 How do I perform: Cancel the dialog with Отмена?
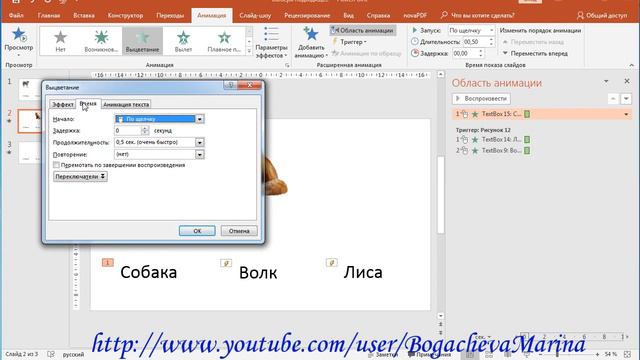[x=239, y=231]
